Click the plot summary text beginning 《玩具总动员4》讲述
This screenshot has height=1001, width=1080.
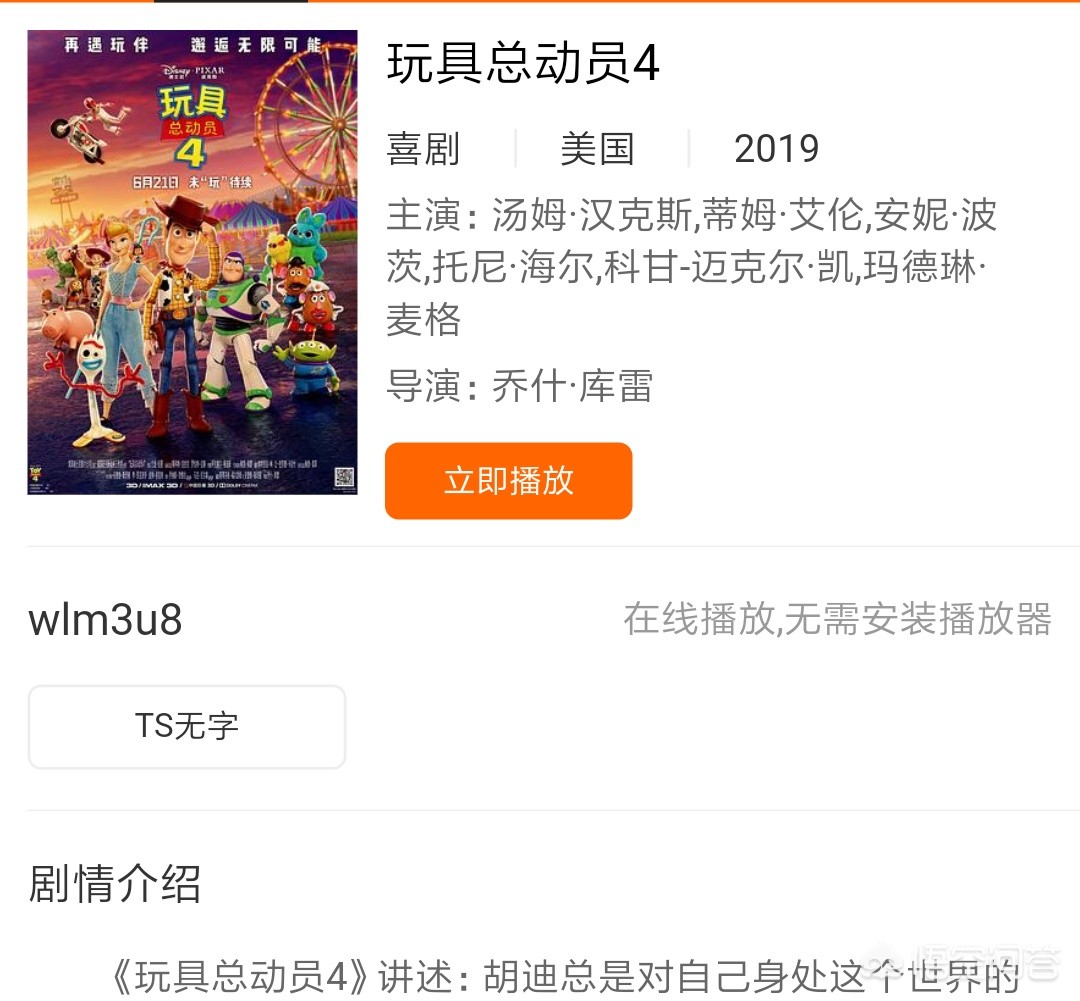click(563, 977)
